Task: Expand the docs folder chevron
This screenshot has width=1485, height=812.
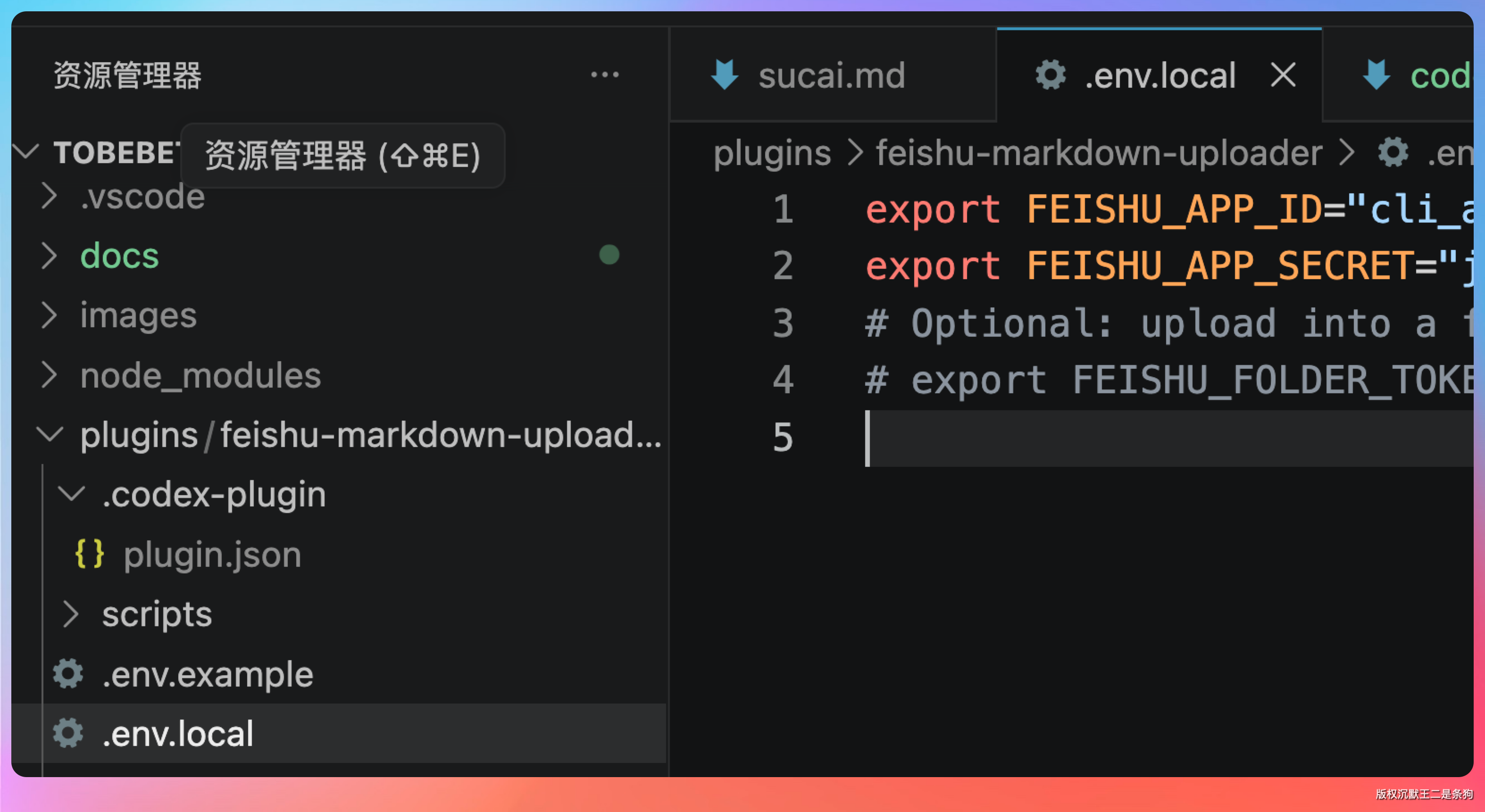Action: [50, 256]
